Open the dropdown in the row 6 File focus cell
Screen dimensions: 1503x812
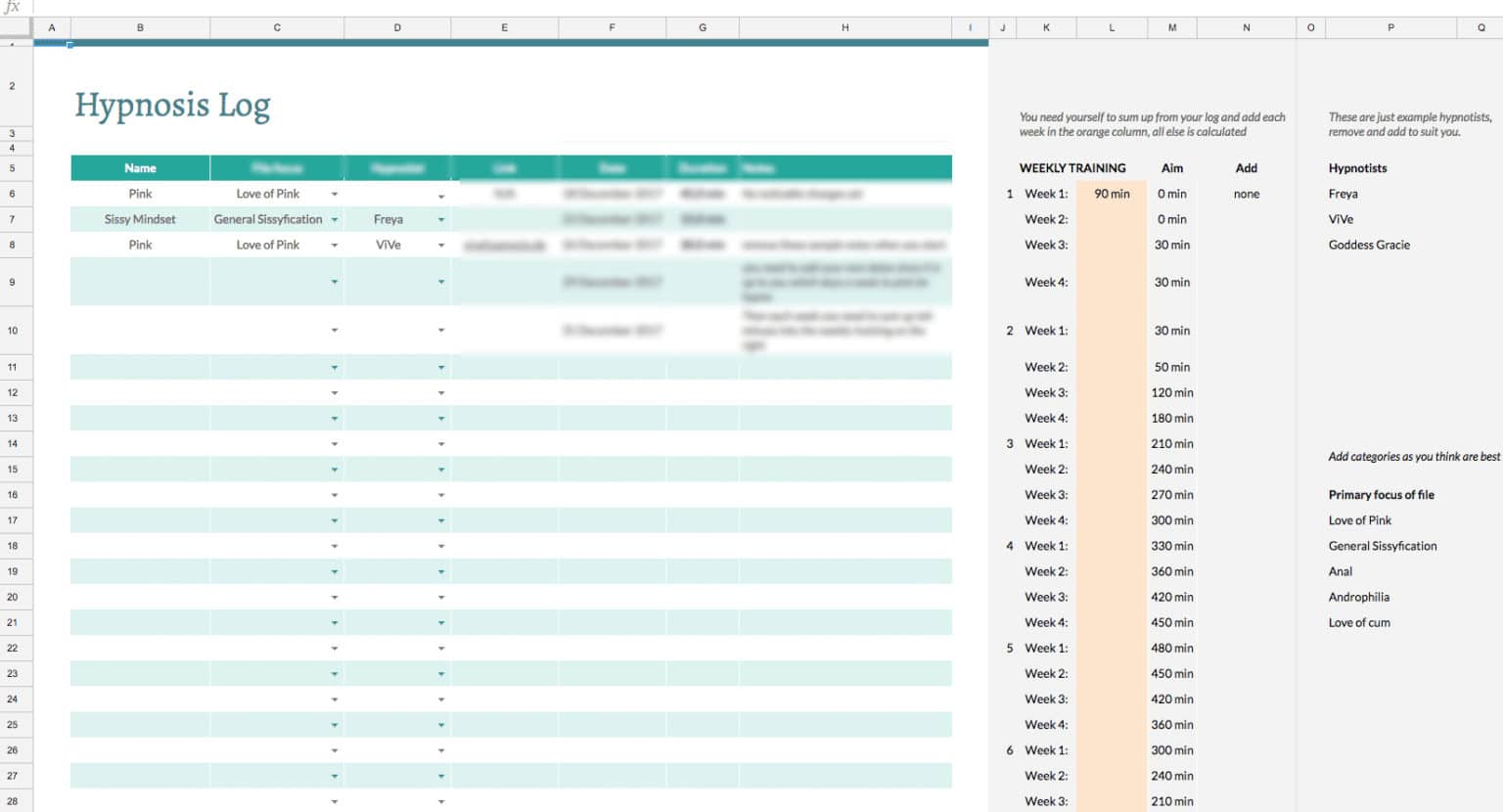(x=335, y=195)
